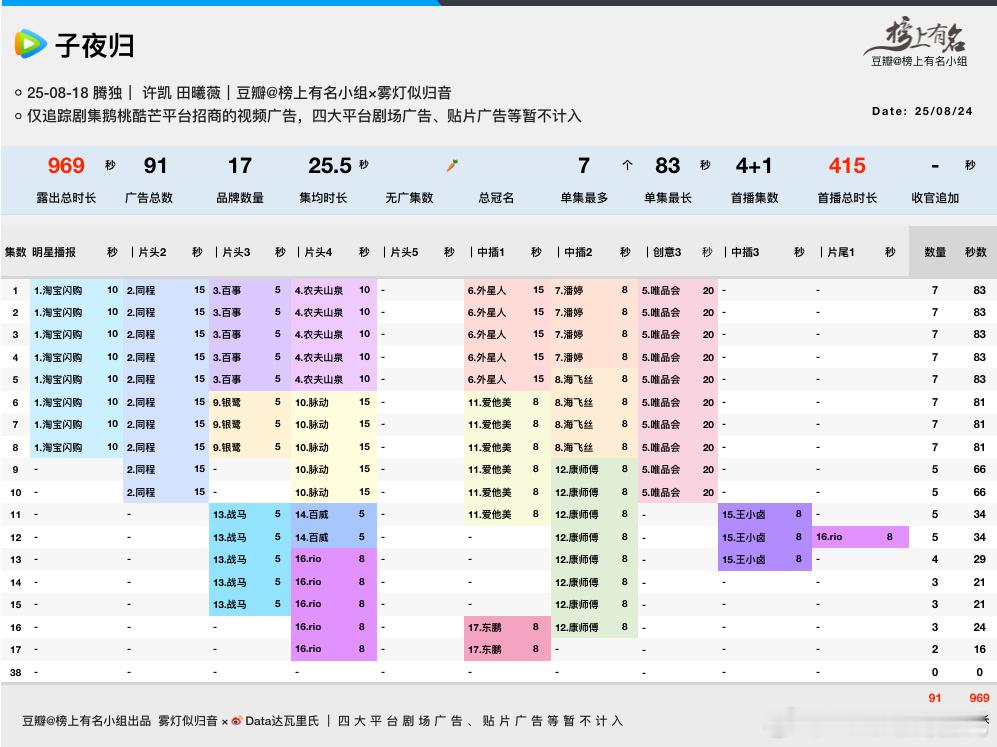Click the Tencent Video logo icon

tap(31, 44)
